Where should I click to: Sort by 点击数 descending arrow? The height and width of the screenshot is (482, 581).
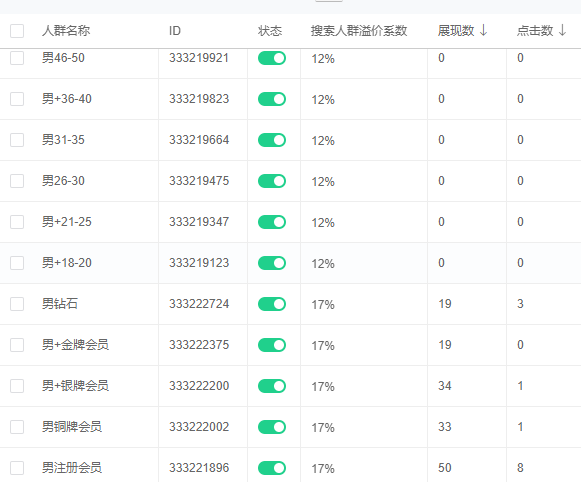(562, 30)
